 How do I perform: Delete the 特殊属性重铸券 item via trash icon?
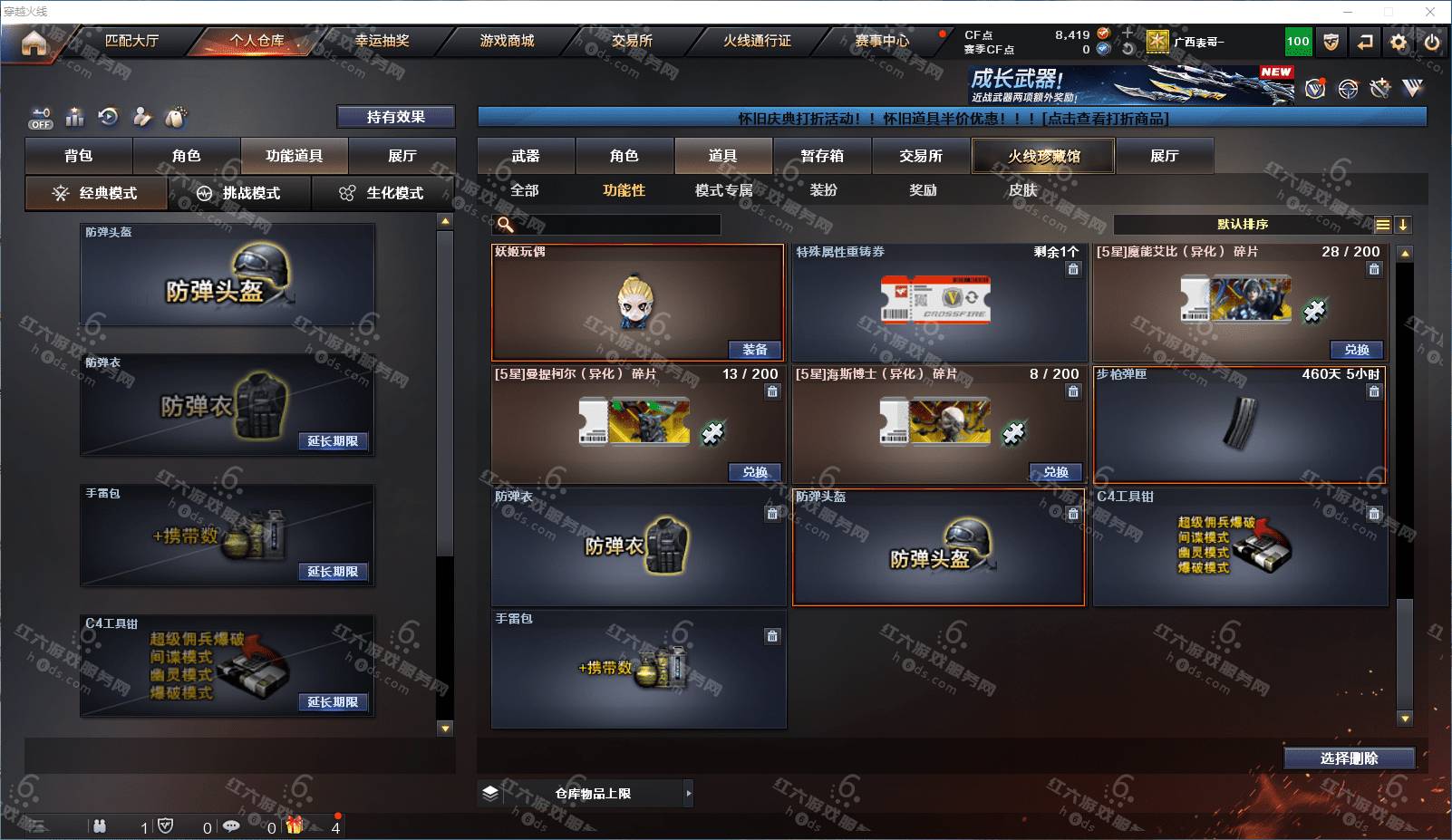pos(1073,269)
